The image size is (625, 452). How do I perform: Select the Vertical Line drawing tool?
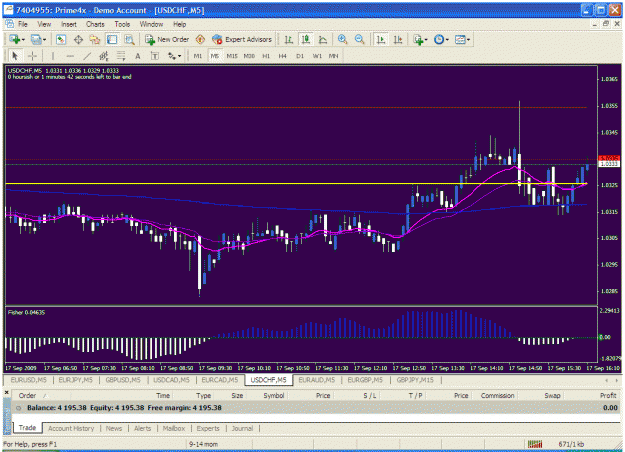point(53,56)
